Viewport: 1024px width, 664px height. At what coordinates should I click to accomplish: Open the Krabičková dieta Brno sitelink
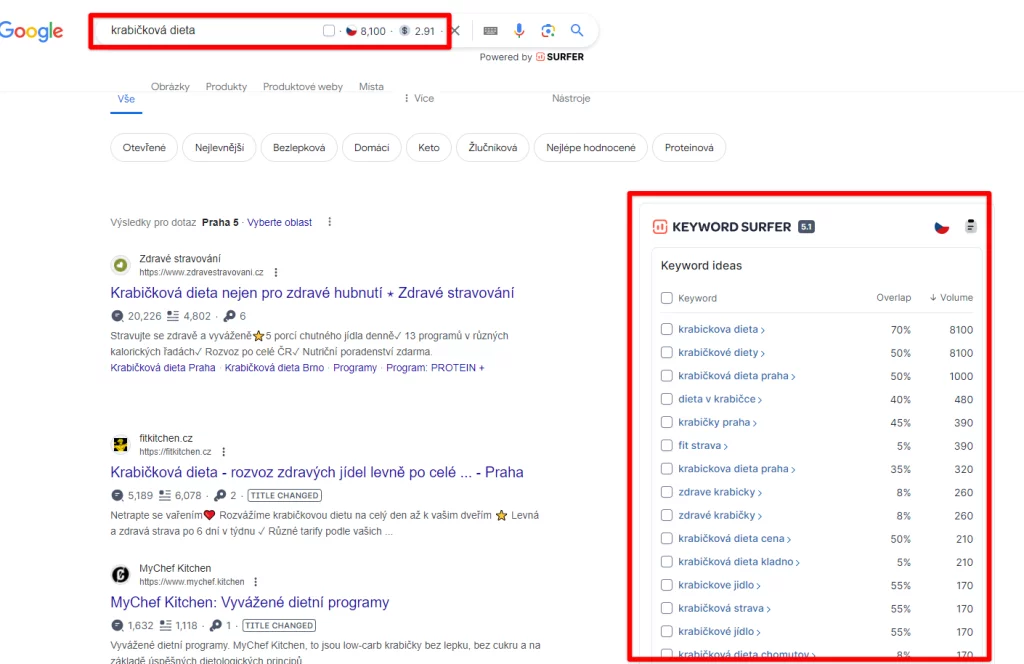click(x=274, y=368)
